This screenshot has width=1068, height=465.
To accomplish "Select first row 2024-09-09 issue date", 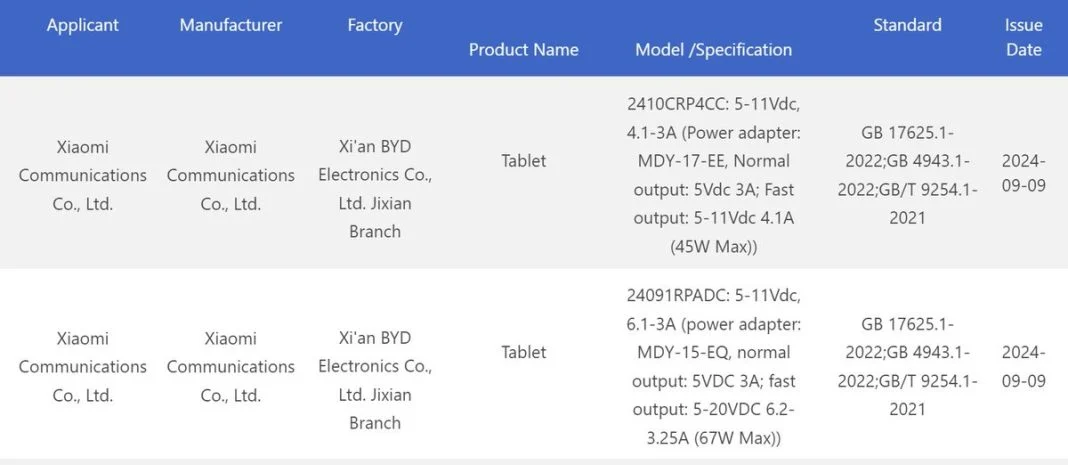I will point(1024,174).
